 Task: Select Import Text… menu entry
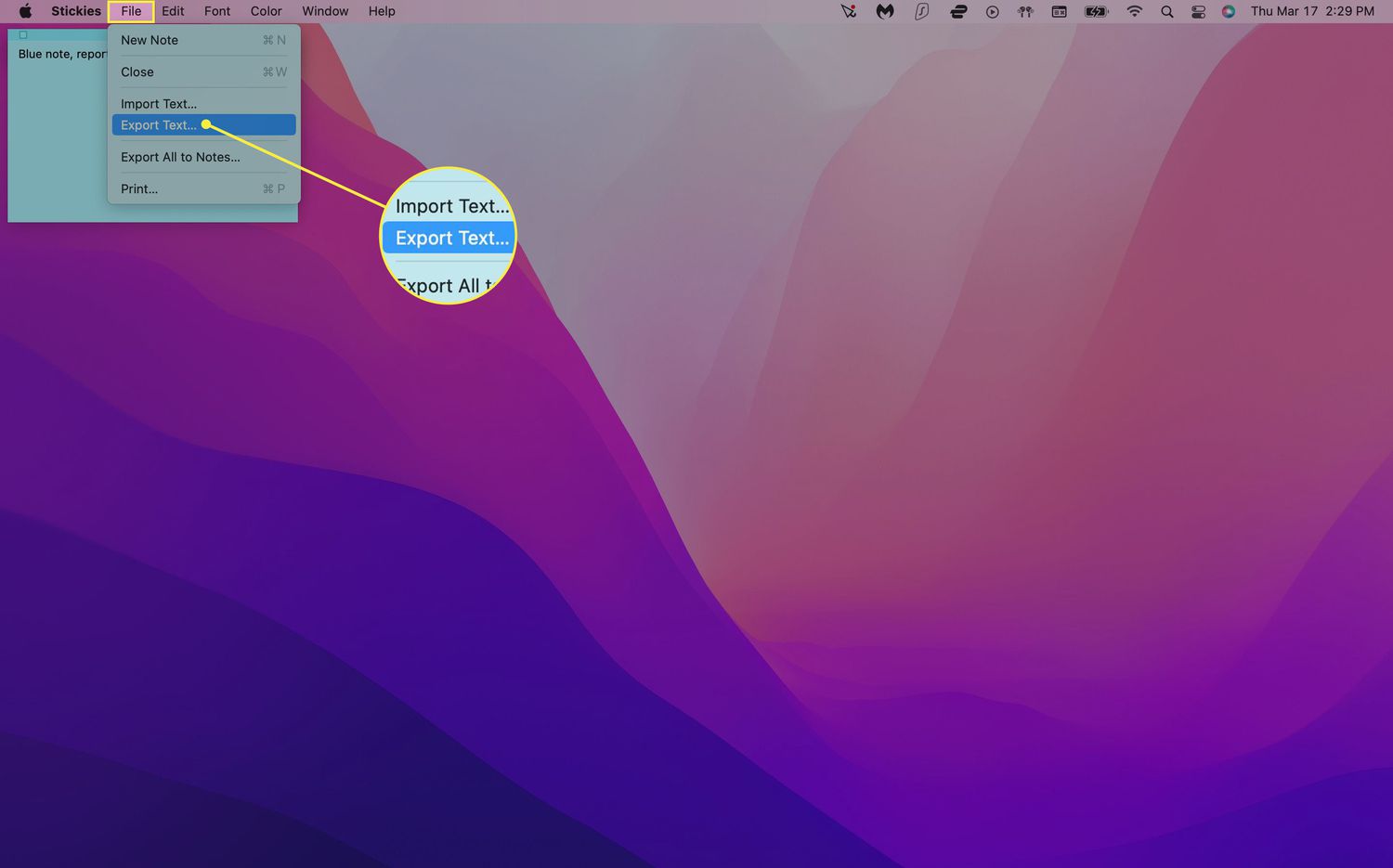(x=159, y=104)
